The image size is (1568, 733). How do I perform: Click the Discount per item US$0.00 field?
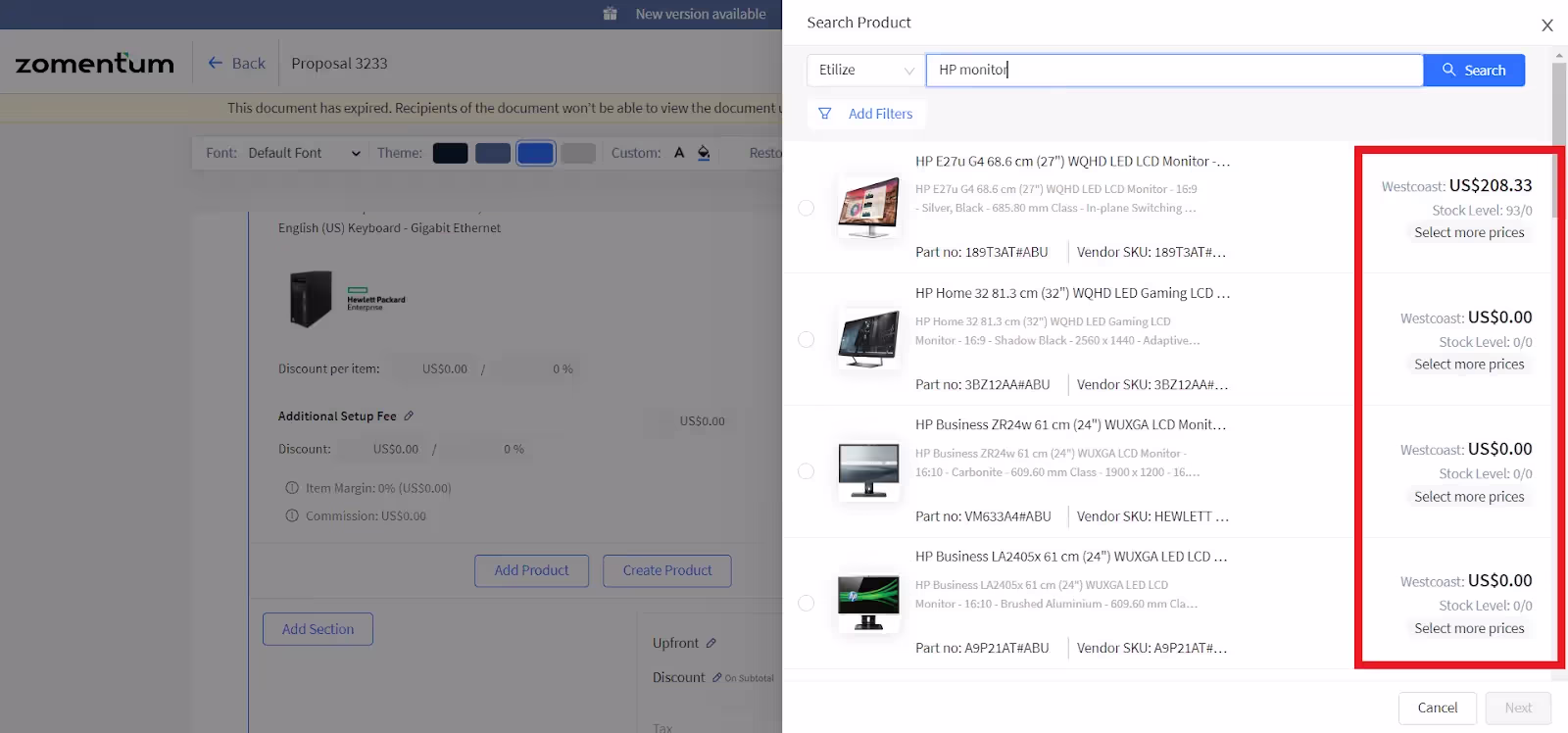click(432, 369)
